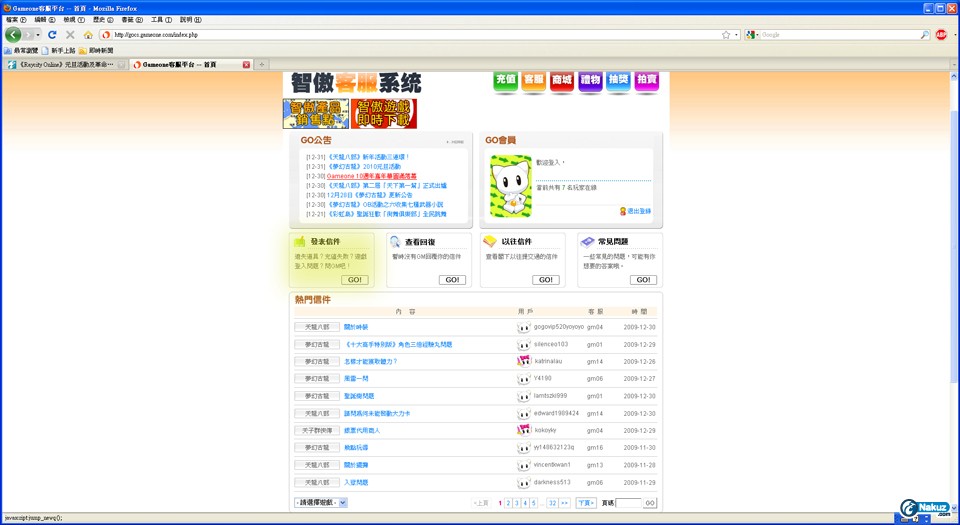Go to the browser home page icon
The image size is (960, 525).
[x=88, y=34]
